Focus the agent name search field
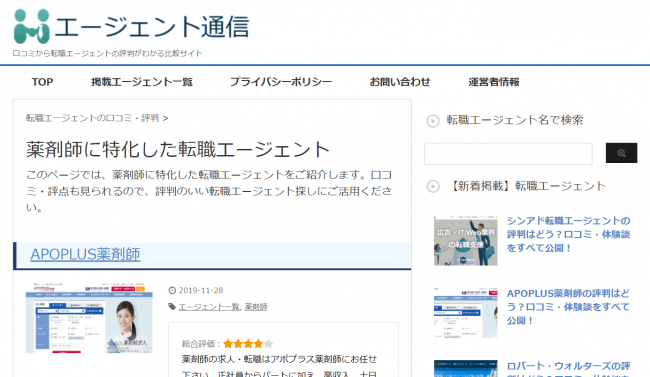650x377 pixels. pyautogui.click(x=508, y=153)
